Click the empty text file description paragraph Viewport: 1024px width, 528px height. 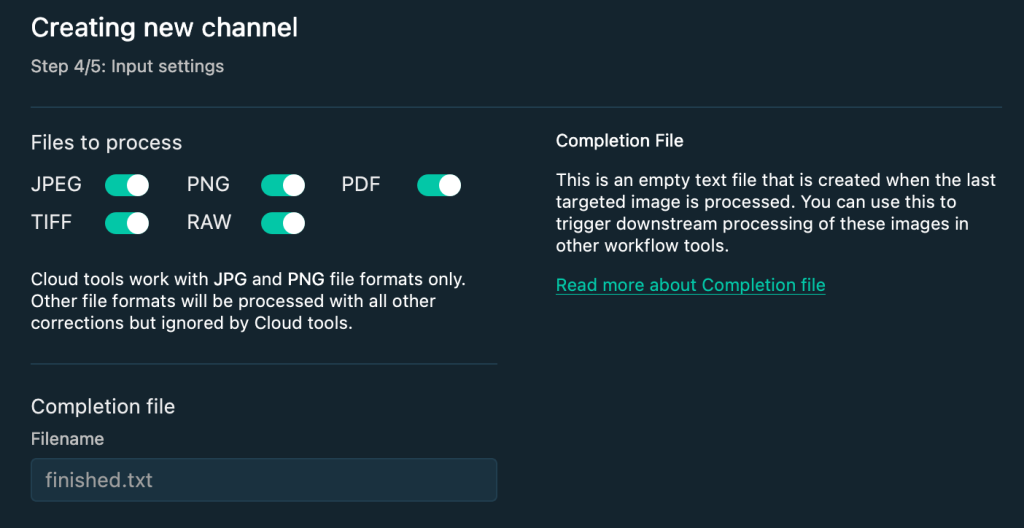click(x=776, y=212)
